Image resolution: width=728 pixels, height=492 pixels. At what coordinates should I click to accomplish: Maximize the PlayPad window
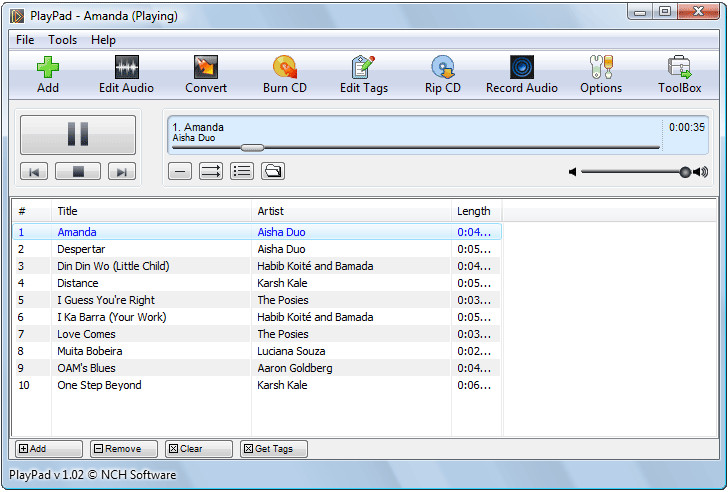coord(665,12)
